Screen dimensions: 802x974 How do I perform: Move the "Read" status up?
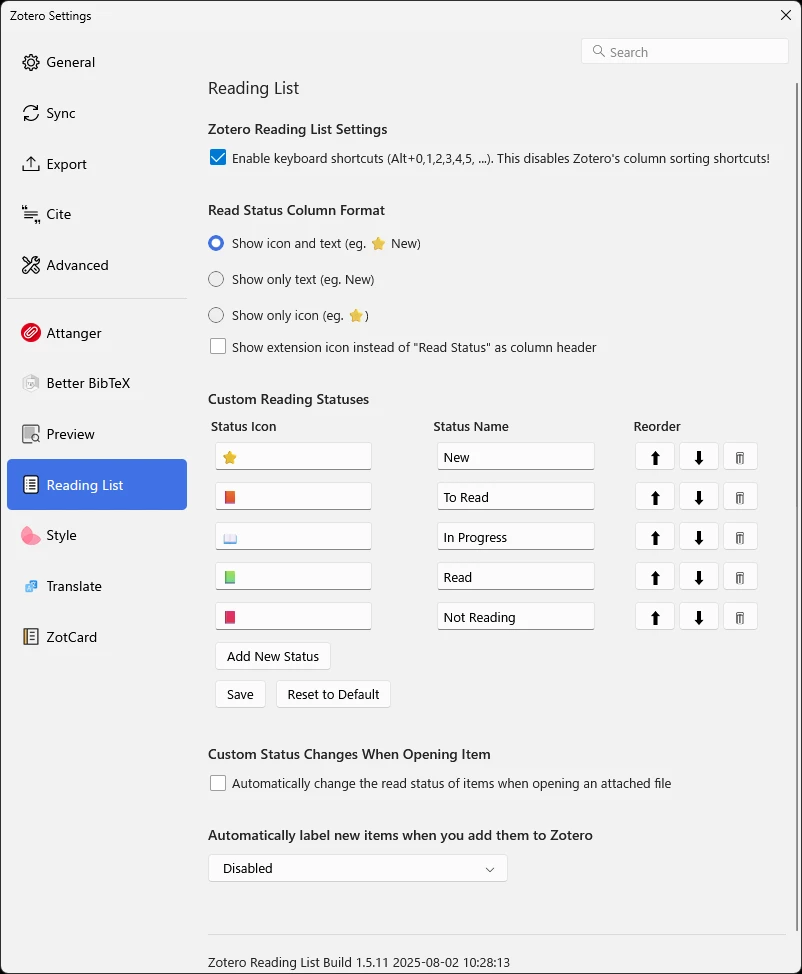point(655,577)
